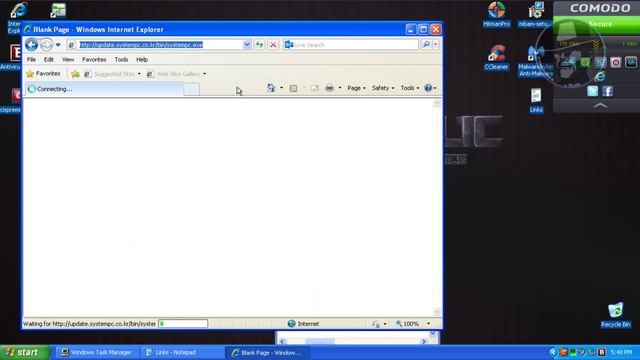This screenshot has height=360, width=640.
Task: Click the Read Mail icon in command bar
Action: click(x=314, y=88)
